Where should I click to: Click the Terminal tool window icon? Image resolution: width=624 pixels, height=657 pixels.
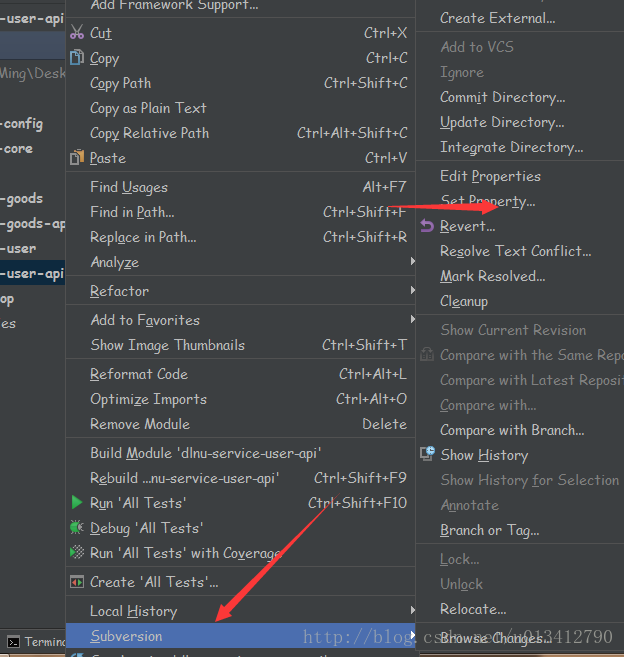(13, 641)
